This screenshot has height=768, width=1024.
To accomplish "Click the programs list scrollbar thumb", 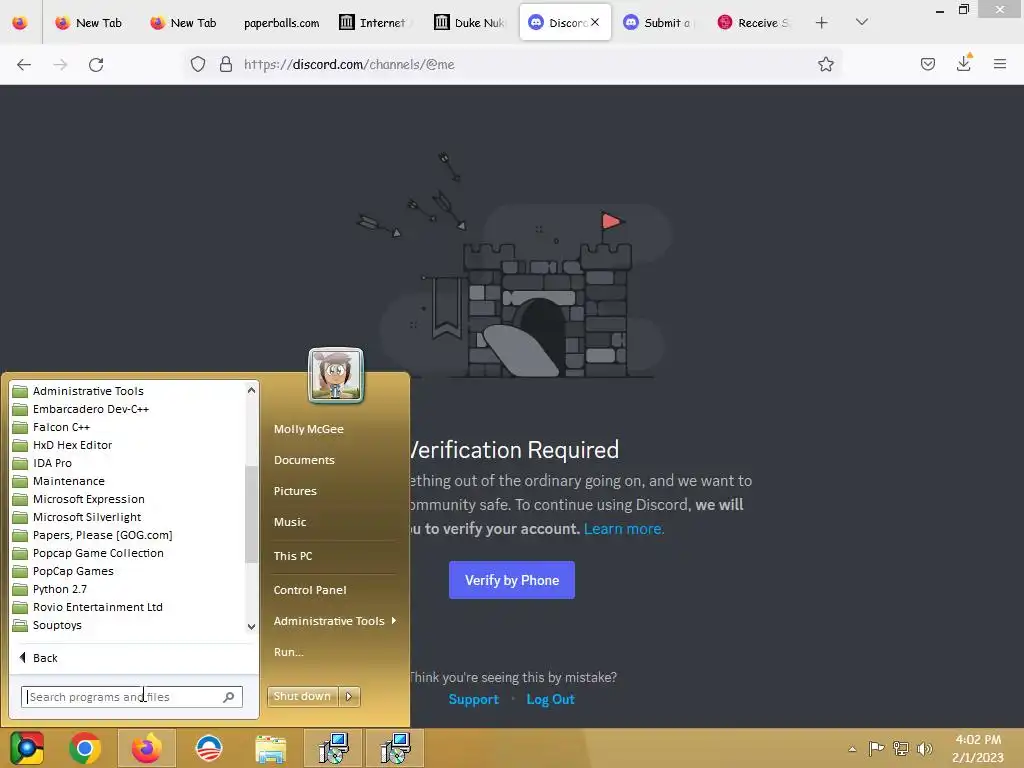I will click(251, 514).
